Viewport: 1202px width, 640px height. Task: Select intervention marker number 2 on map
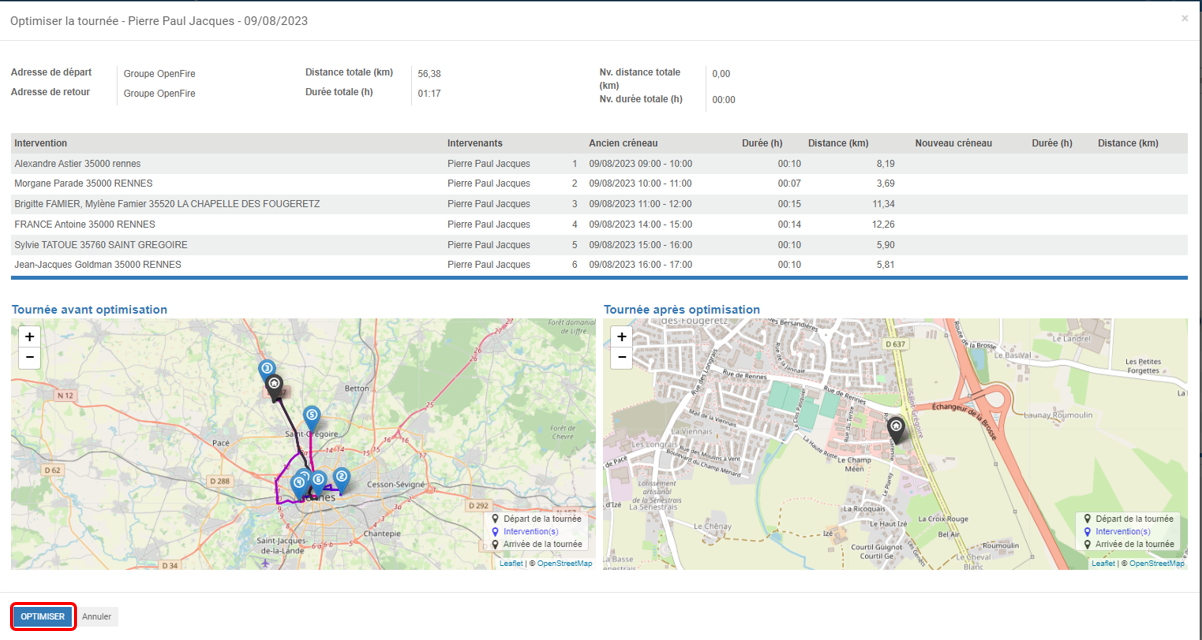(x=341, y=479)
